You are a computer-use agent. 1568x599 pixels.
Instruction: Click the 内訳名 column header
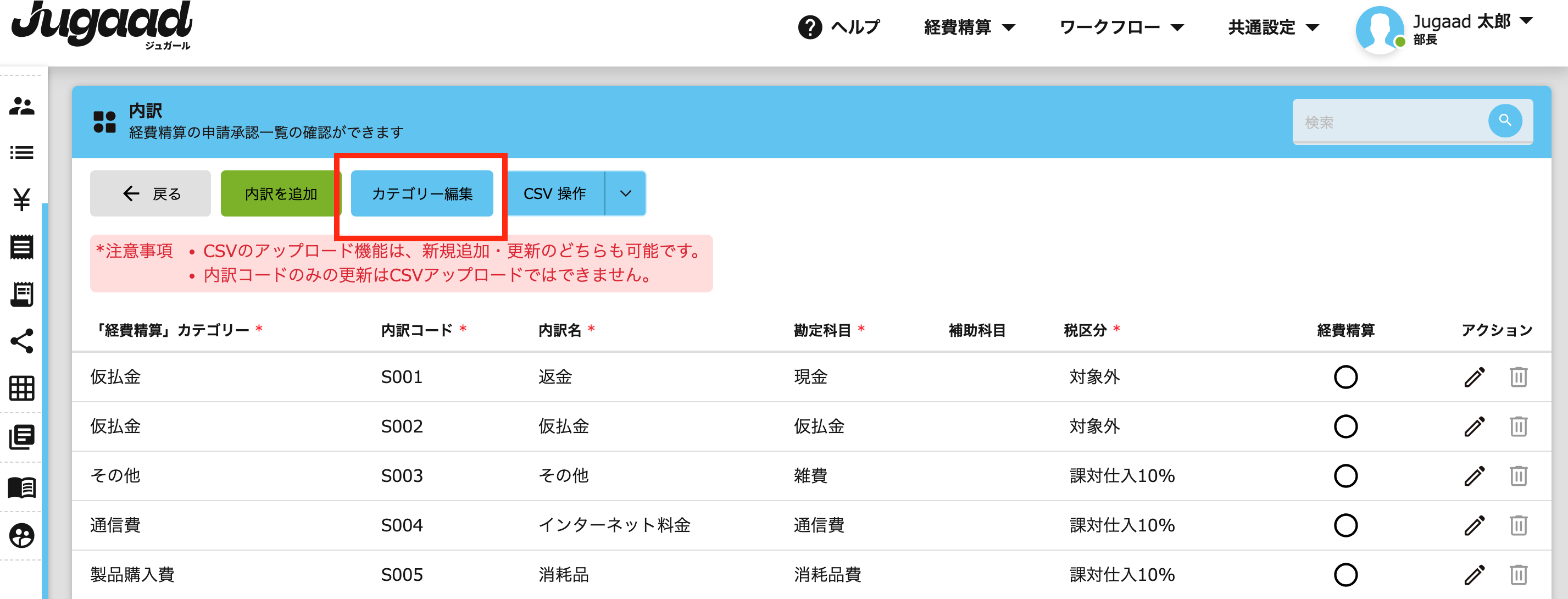[x=559, y=330]
